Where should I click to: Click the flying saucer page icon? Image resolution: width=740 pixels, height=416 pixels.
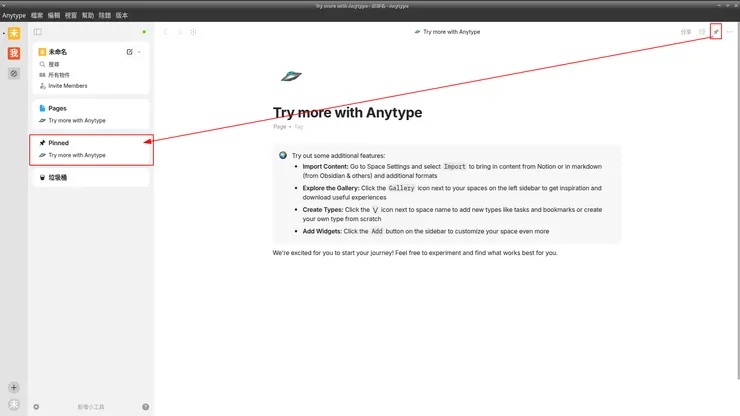tap(291, 76)
